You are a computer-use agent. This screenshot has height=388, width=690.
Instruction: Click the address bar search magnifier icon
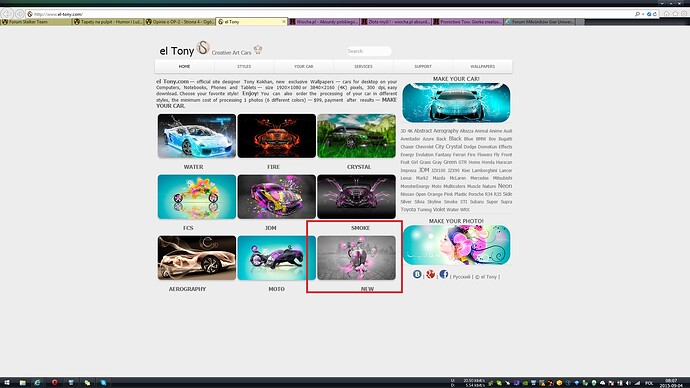pyautogui.click(x=637, y=14)
